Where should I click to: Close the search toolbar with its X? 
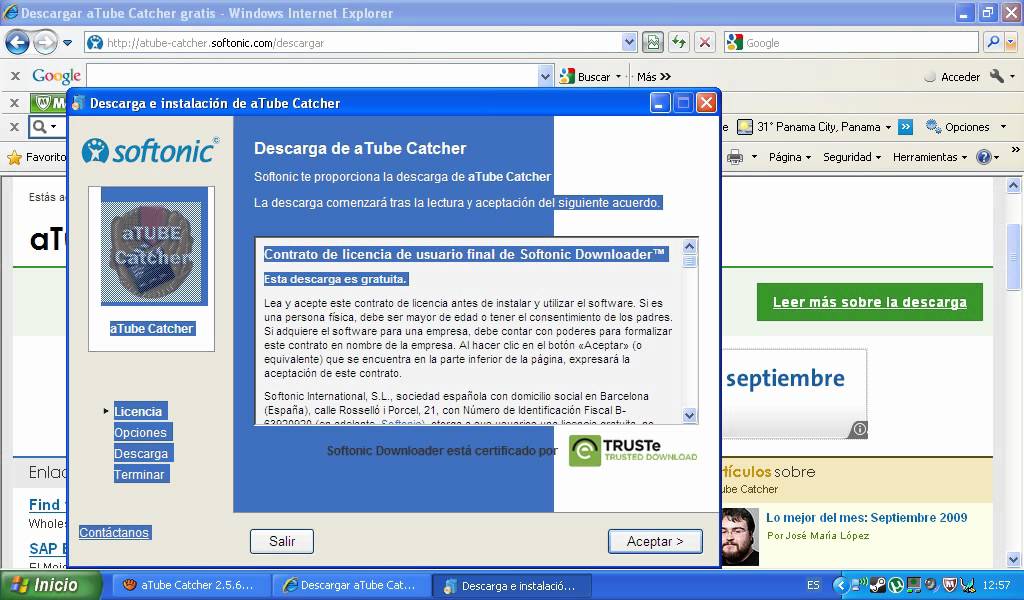tap(15, 126)
